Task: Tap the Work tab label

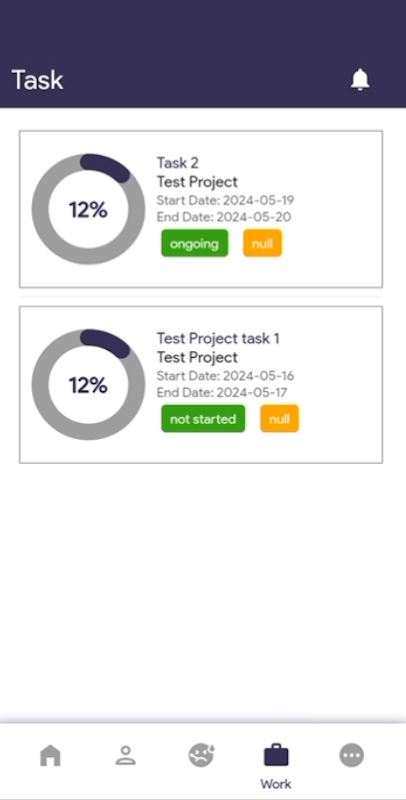Action: 276,784
